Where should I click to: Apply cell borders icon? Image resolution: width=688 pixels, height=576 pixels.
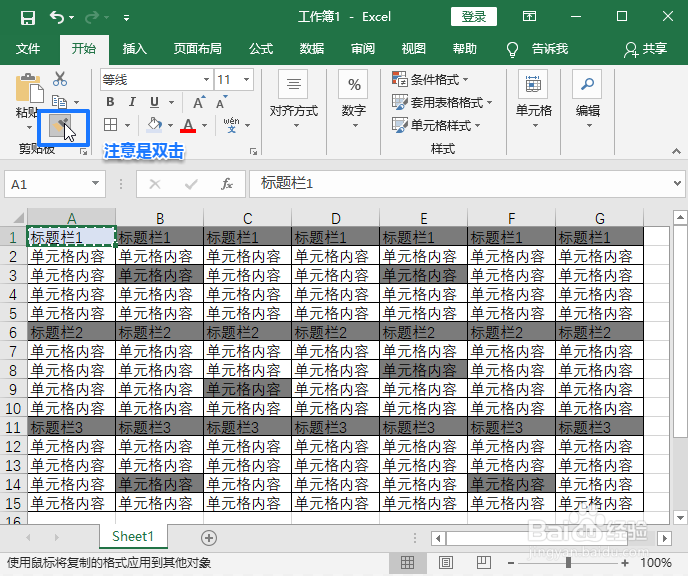(111, 125)
